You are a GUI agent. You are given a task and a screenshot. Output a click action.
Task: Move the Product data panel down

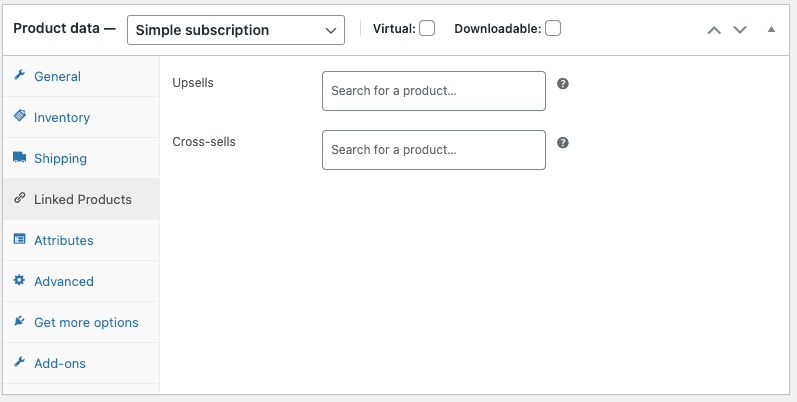pos(740,30)
